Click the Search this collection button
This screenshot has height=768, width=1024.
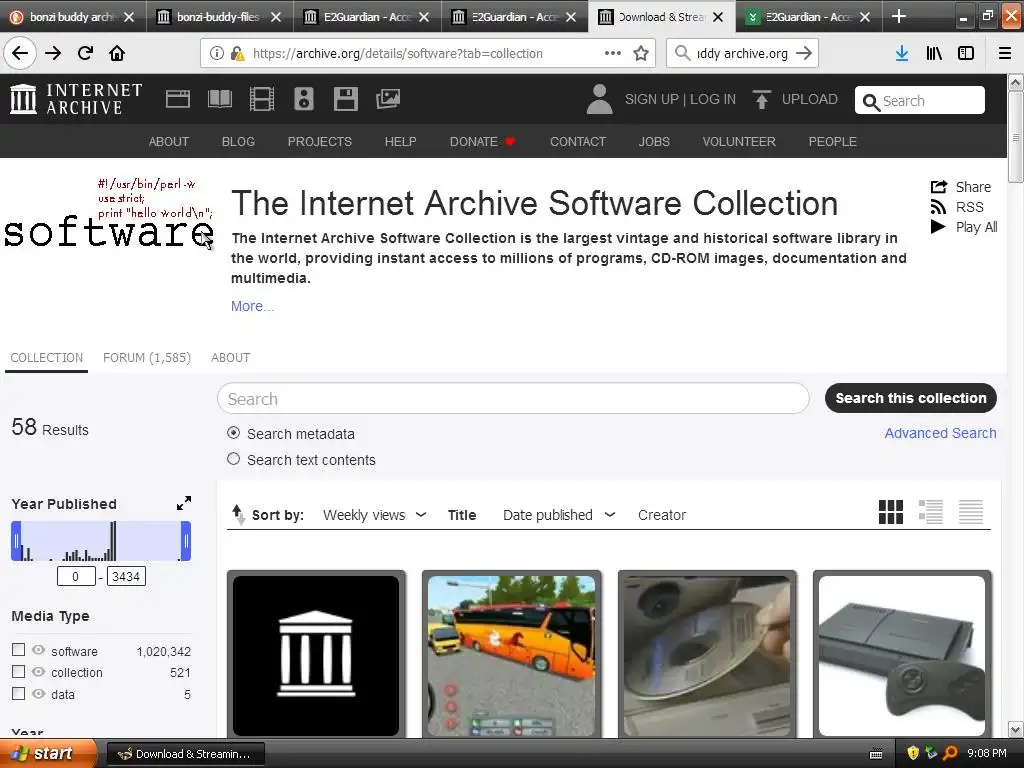(911, 398)
